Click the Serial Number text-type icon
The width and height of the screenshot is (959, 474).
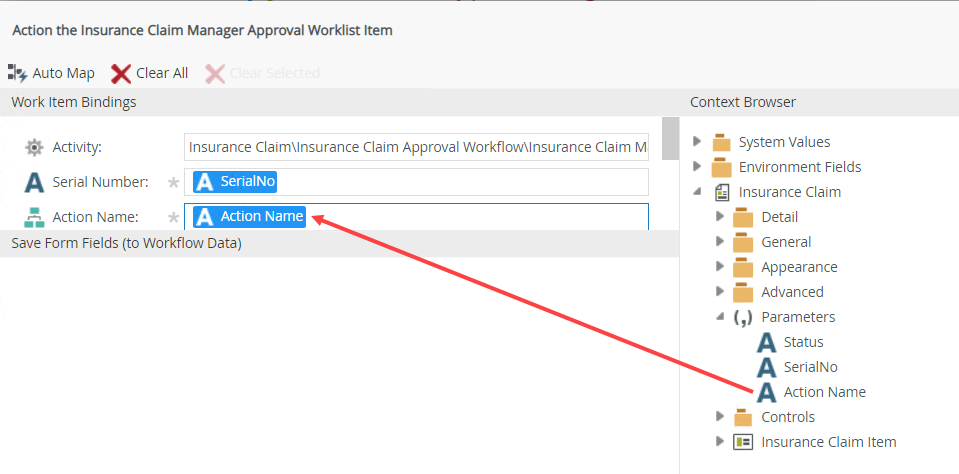34,182
